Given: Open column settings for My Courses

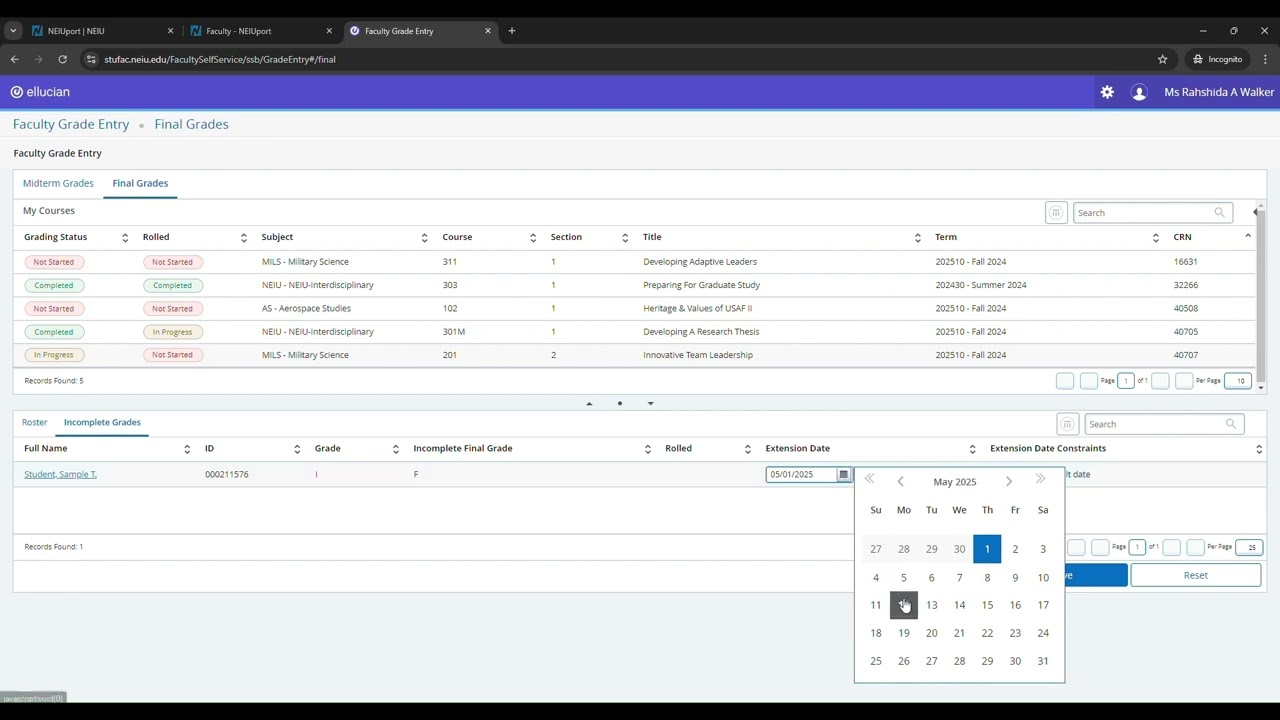Looking at the screenshot, I should point(1056,212).
